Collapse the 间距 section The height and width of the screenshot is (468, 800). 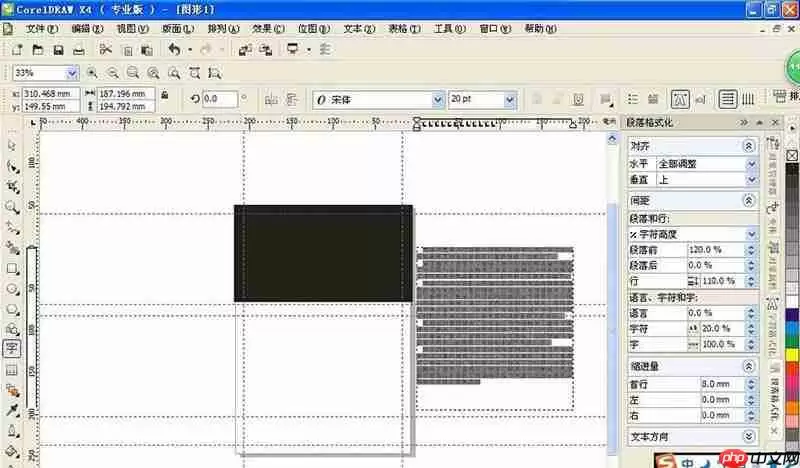tap(748, 201)
